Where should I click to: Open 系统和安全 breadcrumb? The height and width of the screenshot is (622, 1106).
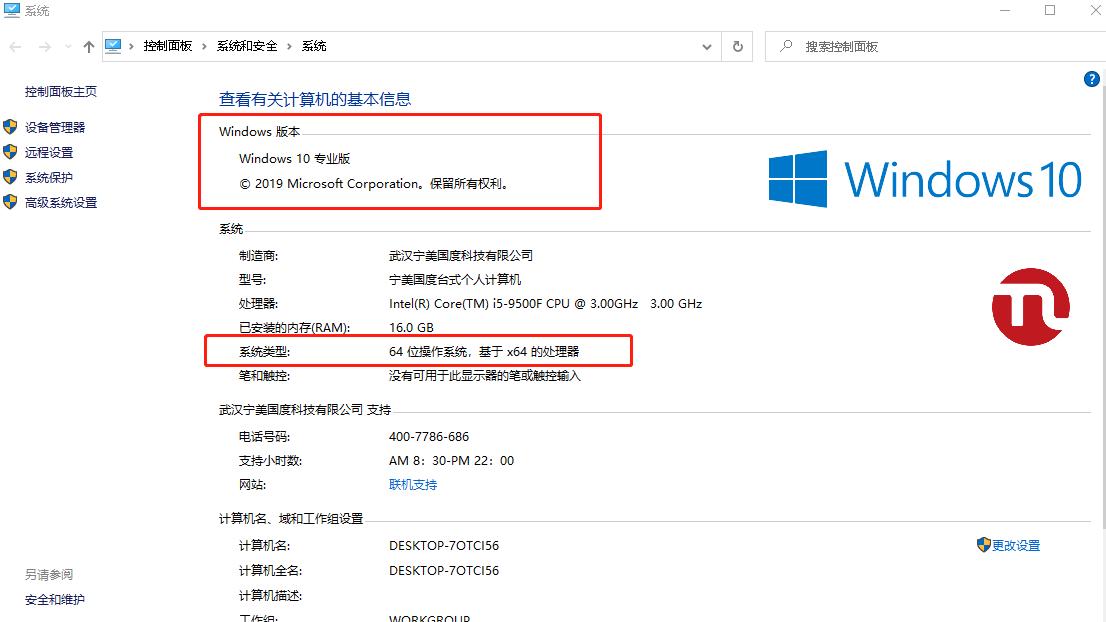[247, 46]
